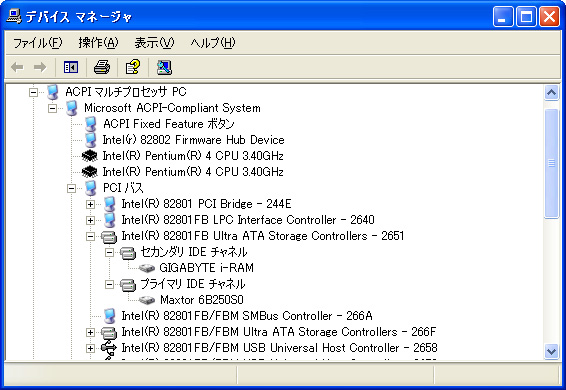Open the 表示(V) menu

click(154, 43)
